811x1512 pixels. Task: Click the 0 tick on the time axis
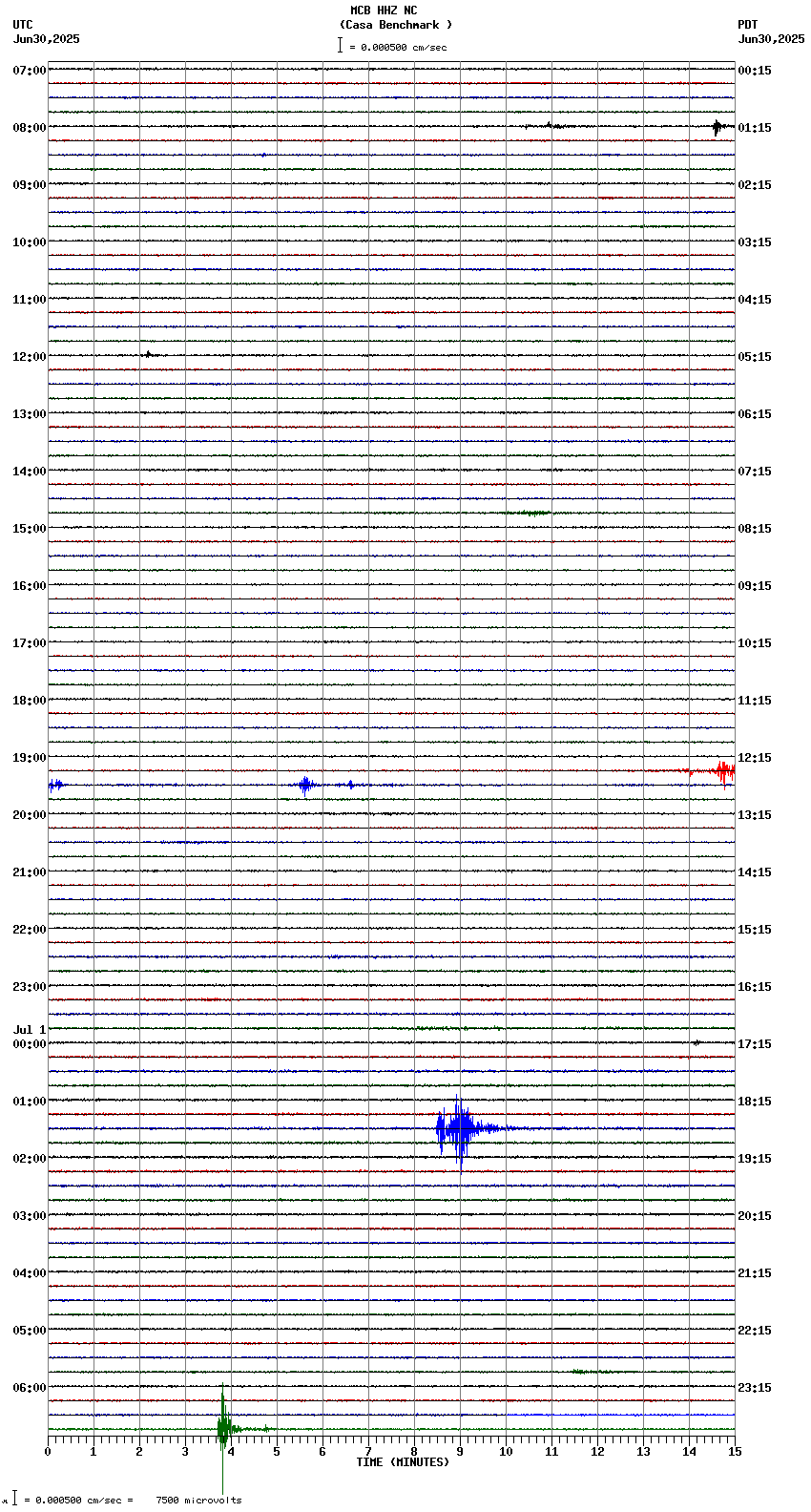[x=48, y=1452]
